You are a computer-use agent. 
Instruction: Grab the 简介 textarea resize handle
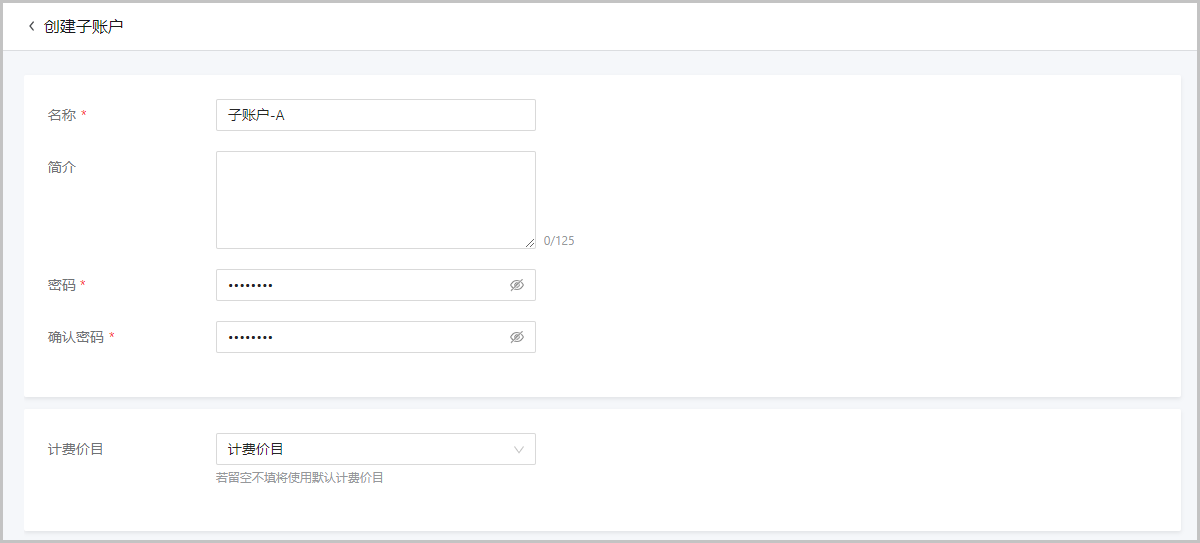click(x=530, y=243)
